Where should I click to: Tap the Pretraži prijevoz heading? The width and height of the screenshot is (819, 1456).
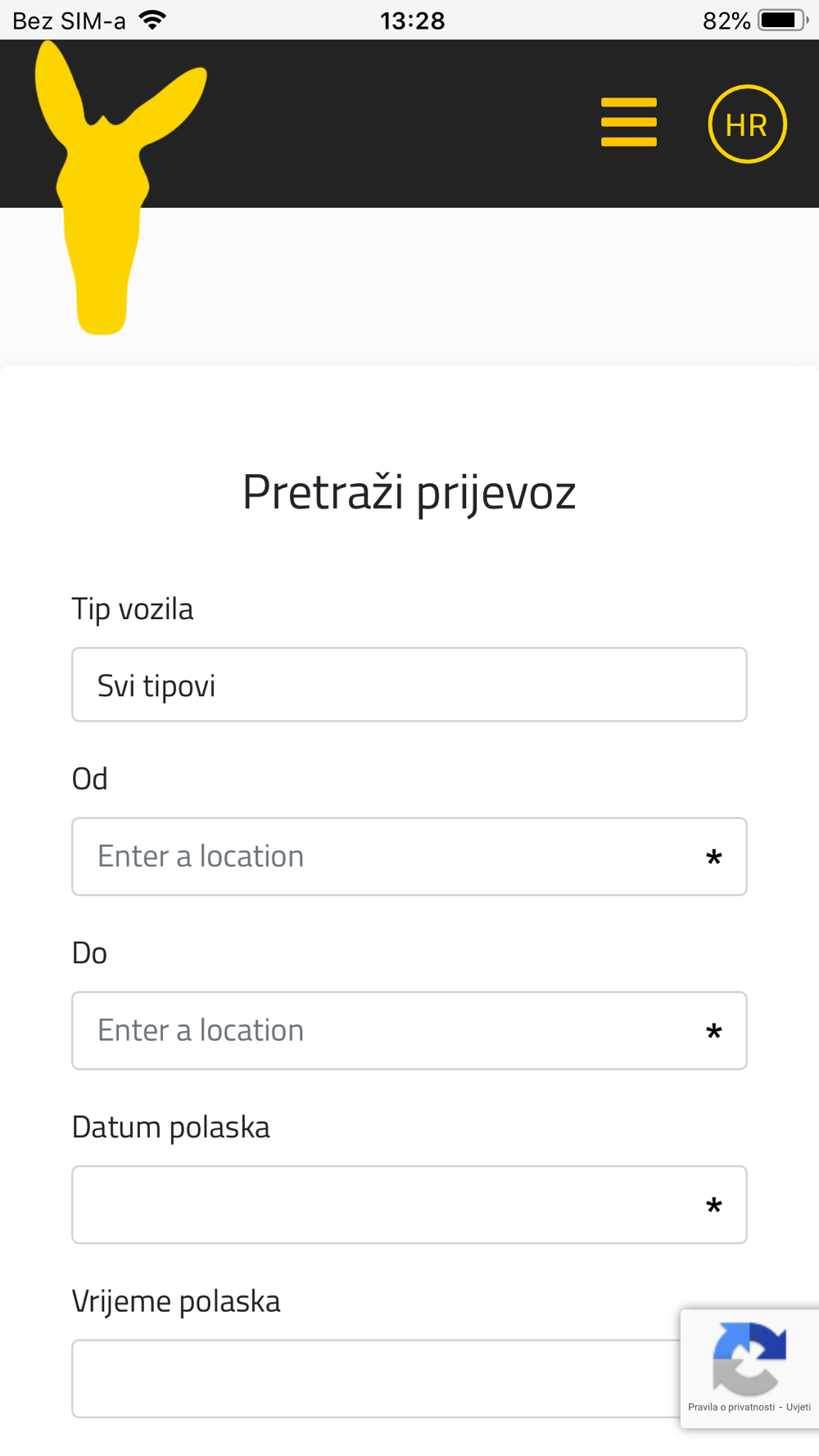(409, 492)
